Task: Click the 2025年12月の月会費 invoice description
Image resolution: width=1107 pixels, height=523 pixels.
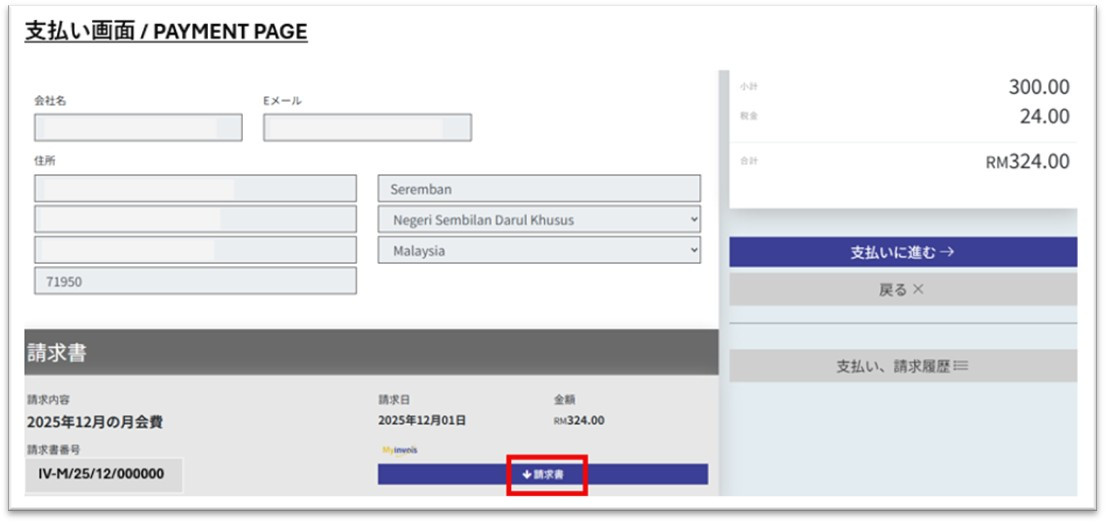Action: tap(95, 422)
